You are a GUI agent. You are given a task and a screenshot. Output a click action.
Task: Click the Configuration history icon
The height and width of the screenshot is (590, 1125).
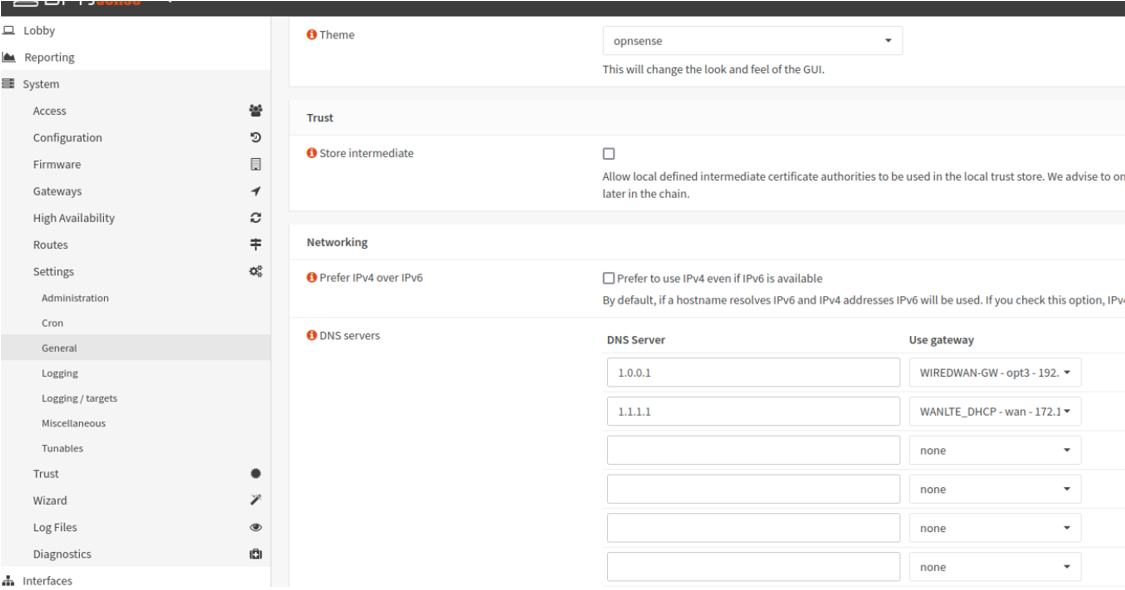pyautogui.click(x=255, y=137)
